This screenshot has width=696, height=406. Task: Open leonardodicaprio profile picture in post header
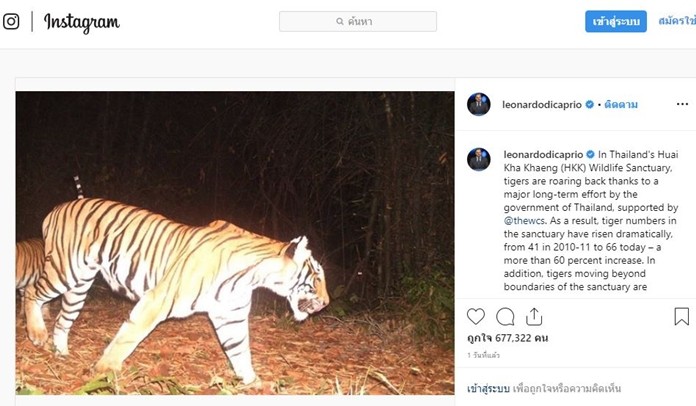479,104
